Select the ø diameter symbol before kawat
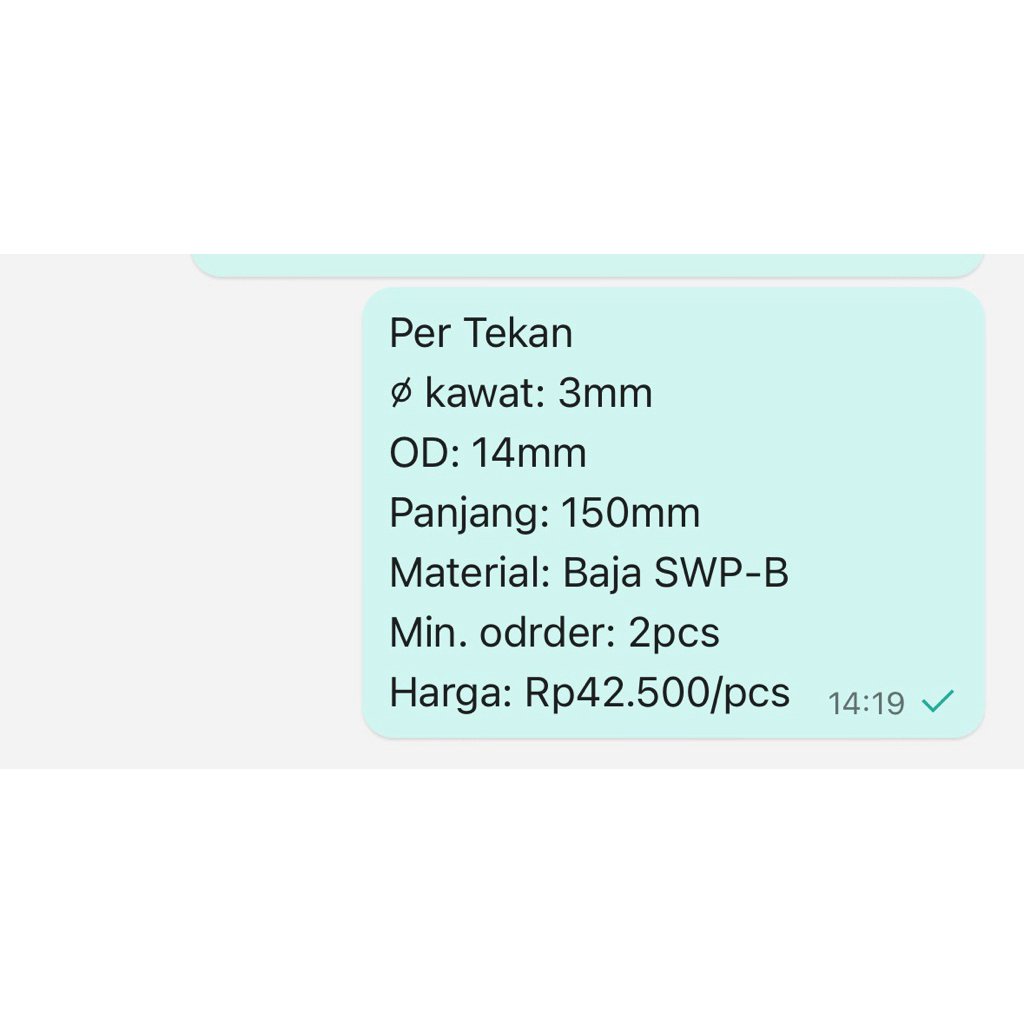This screenshot has width=1024, height=1024. [402, 393]
